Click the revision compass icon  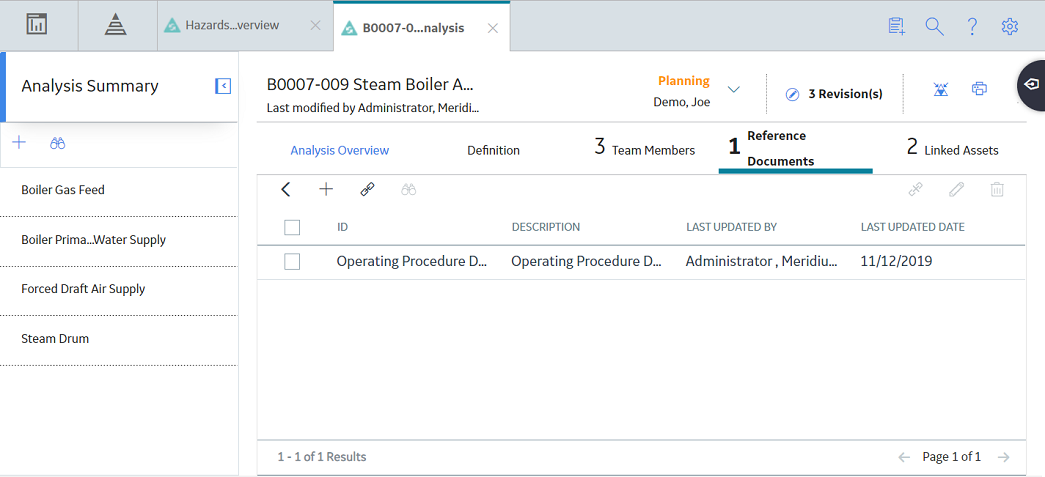tap(792, 94)
